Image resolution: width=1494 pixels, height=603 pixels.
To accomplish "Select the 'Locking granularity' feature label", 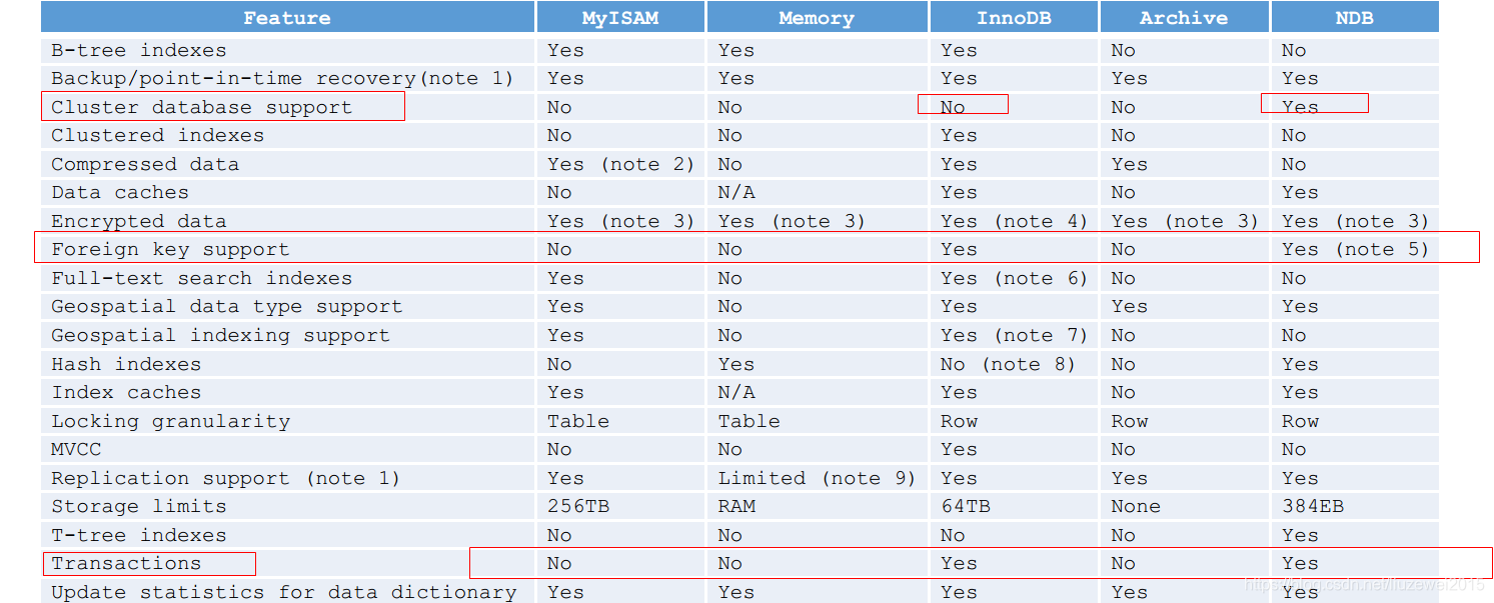I will (x=171, y=421).
